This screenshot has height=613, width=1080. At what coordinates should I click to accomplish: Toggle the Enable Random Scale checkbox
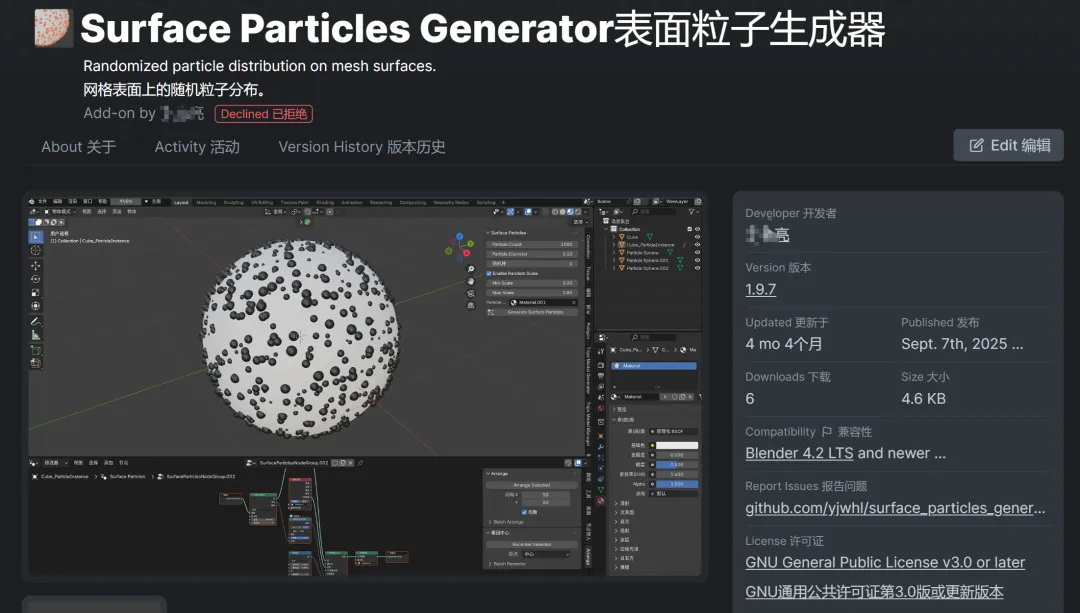click(489, 273)
